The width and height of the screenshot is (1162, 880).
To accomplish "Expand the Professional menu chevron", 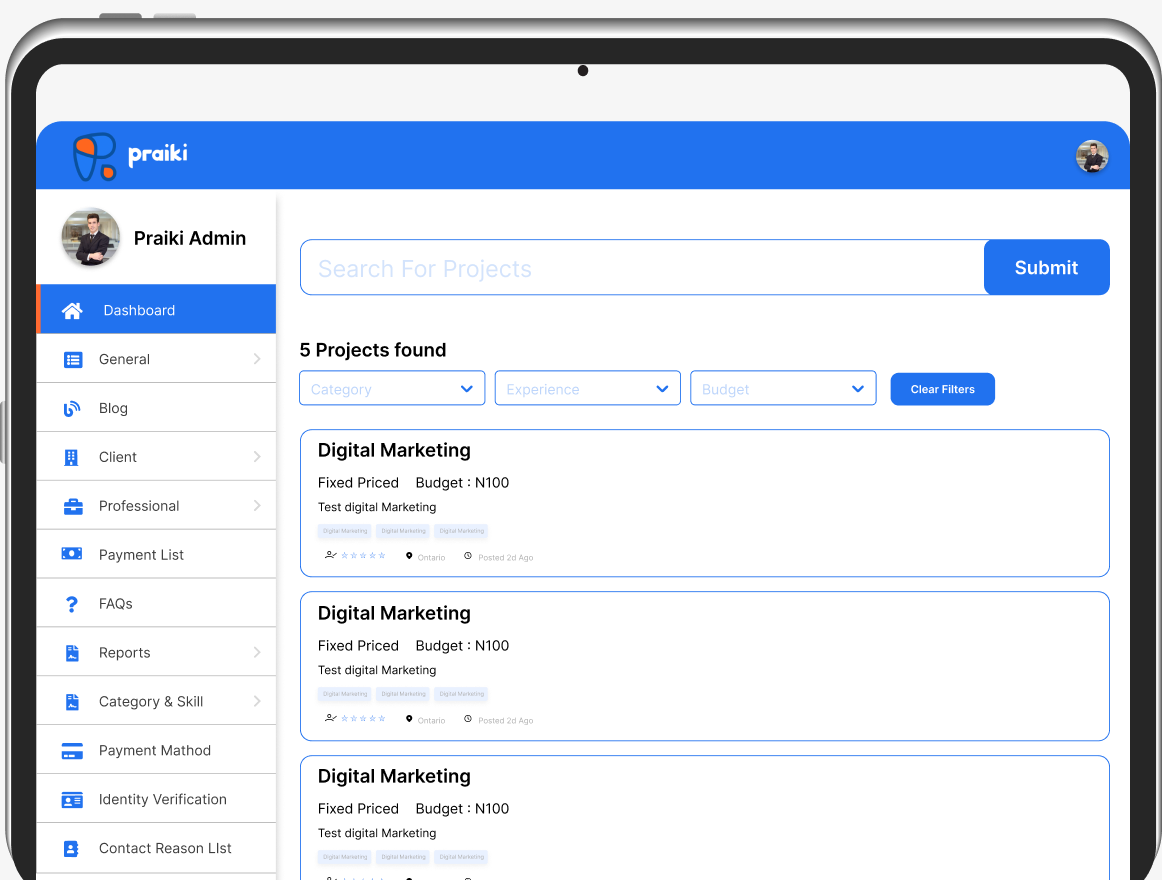I will click(x=257, y=506).
